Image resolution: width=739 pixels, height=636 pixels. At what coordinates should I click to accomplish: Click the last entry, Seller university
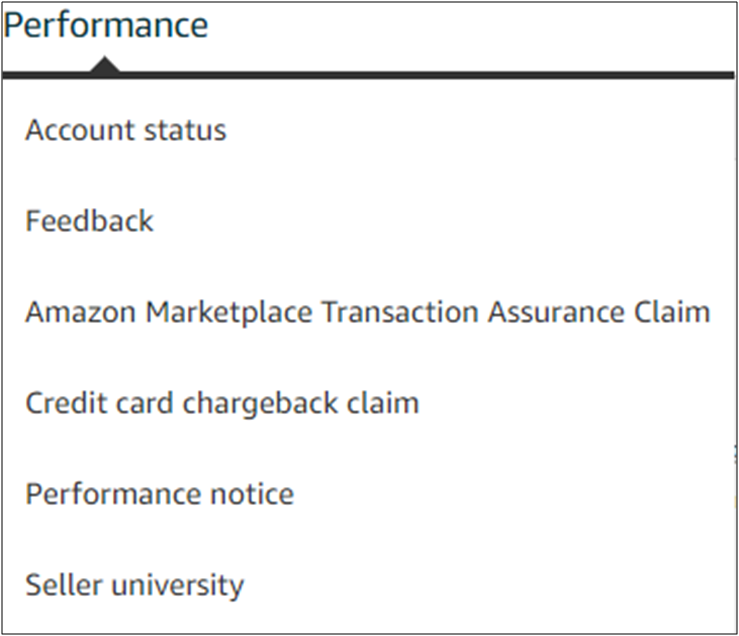coord(134,584)
